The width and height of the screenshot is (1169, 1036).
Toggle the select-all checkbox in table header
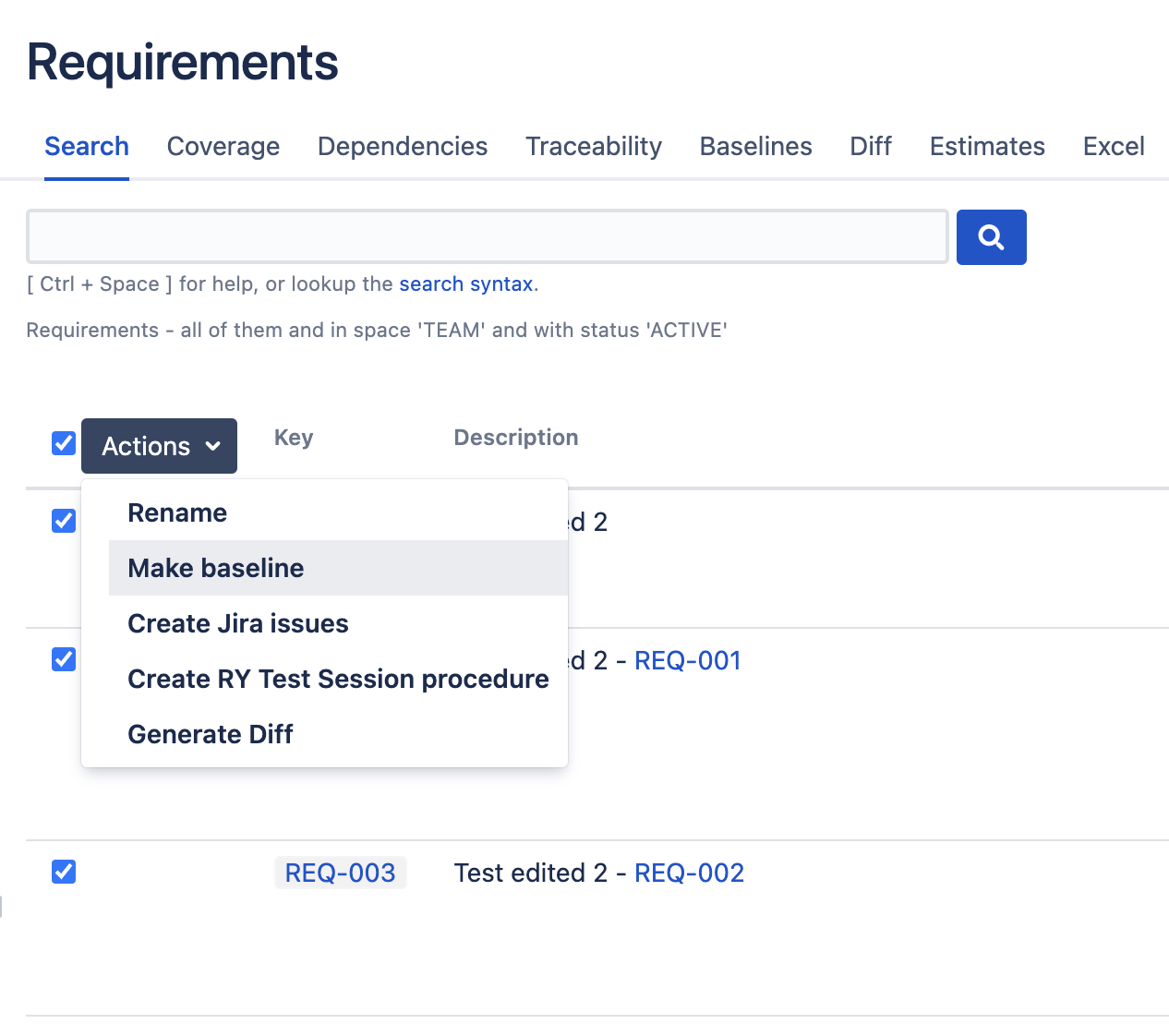(x=64, y=443)
